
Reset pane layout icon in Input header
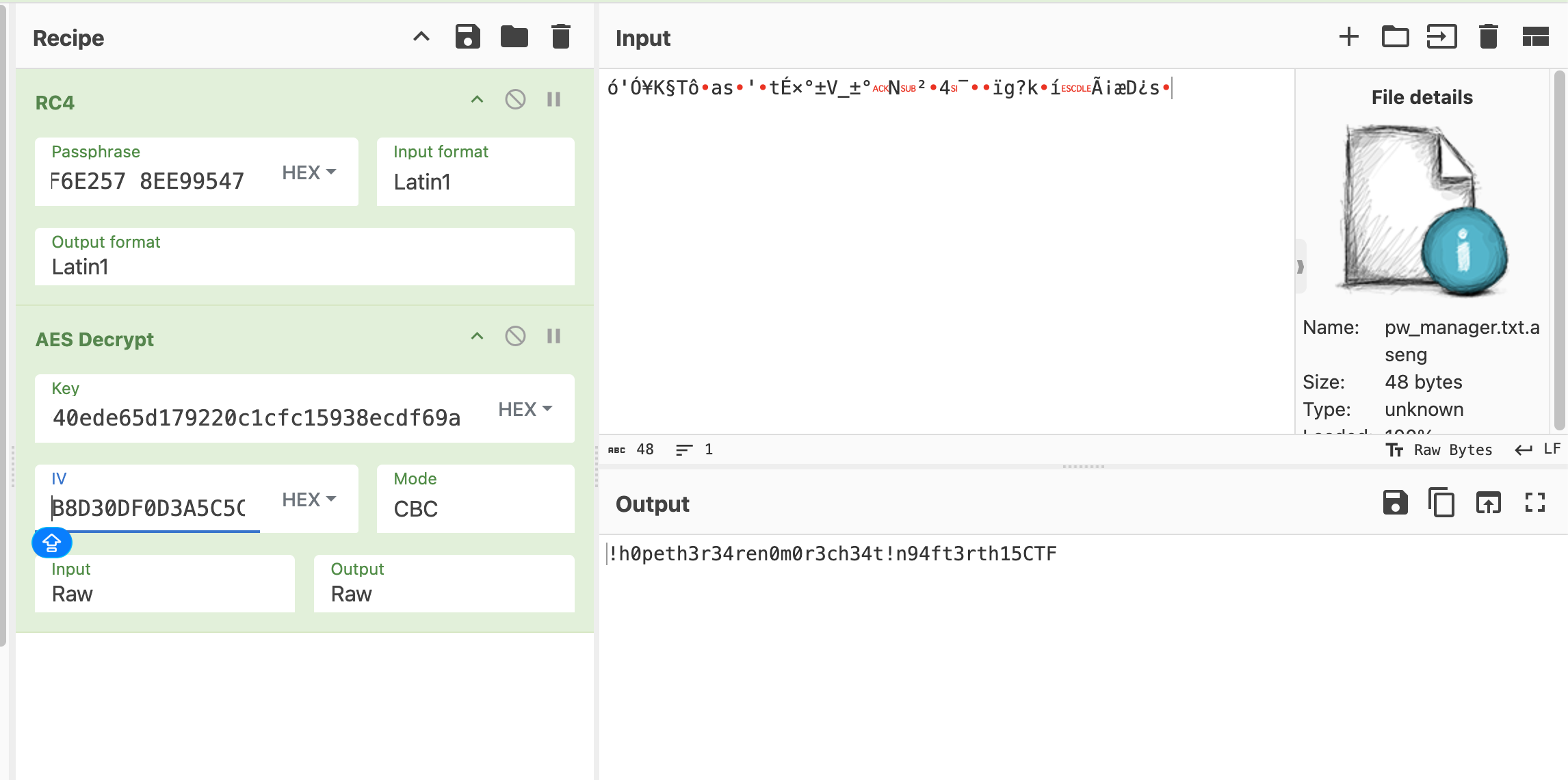coord(1535,37)
